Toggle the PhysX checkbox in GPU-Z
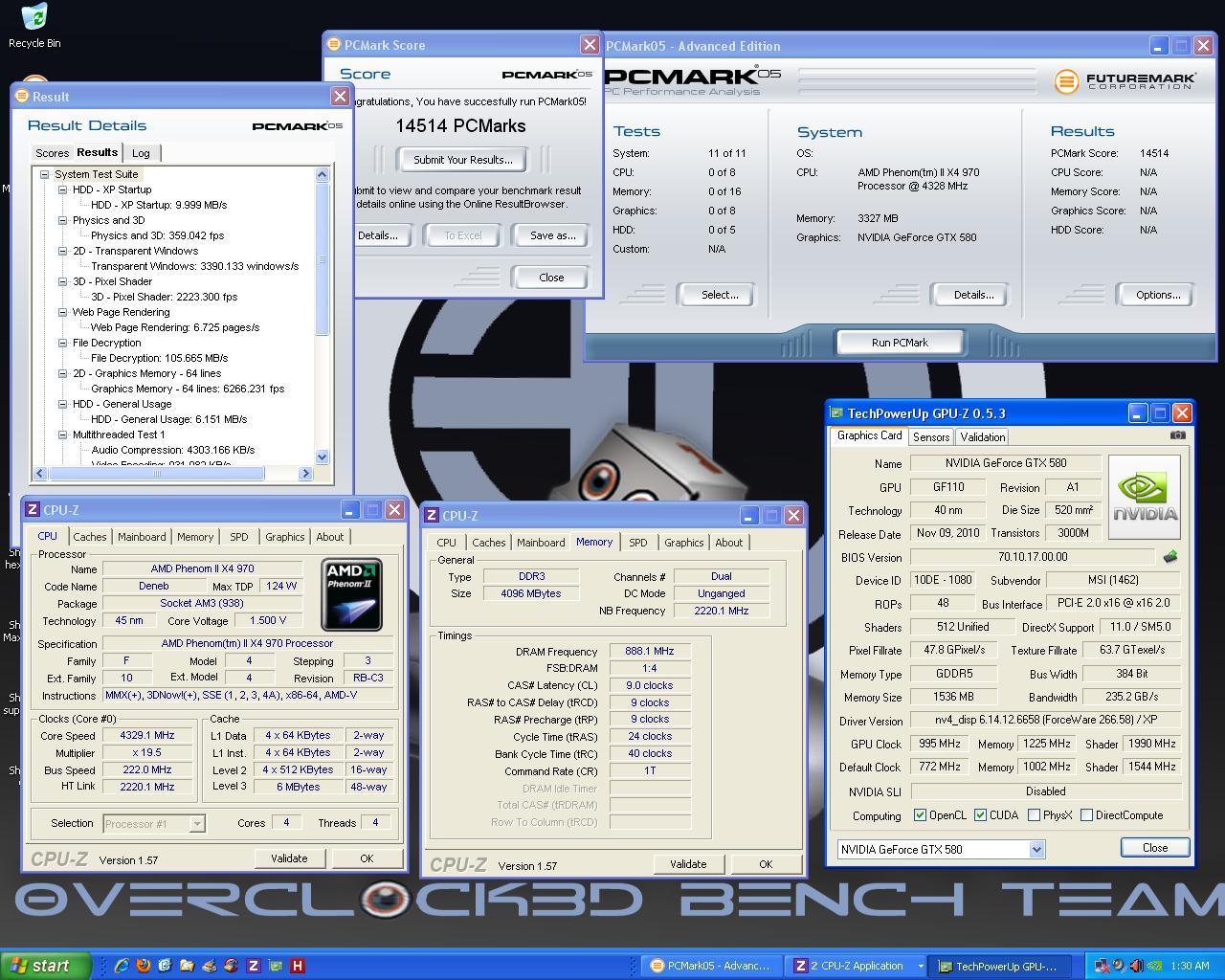Viewport: 1225px width, 980px height. tap(1034, 815)
